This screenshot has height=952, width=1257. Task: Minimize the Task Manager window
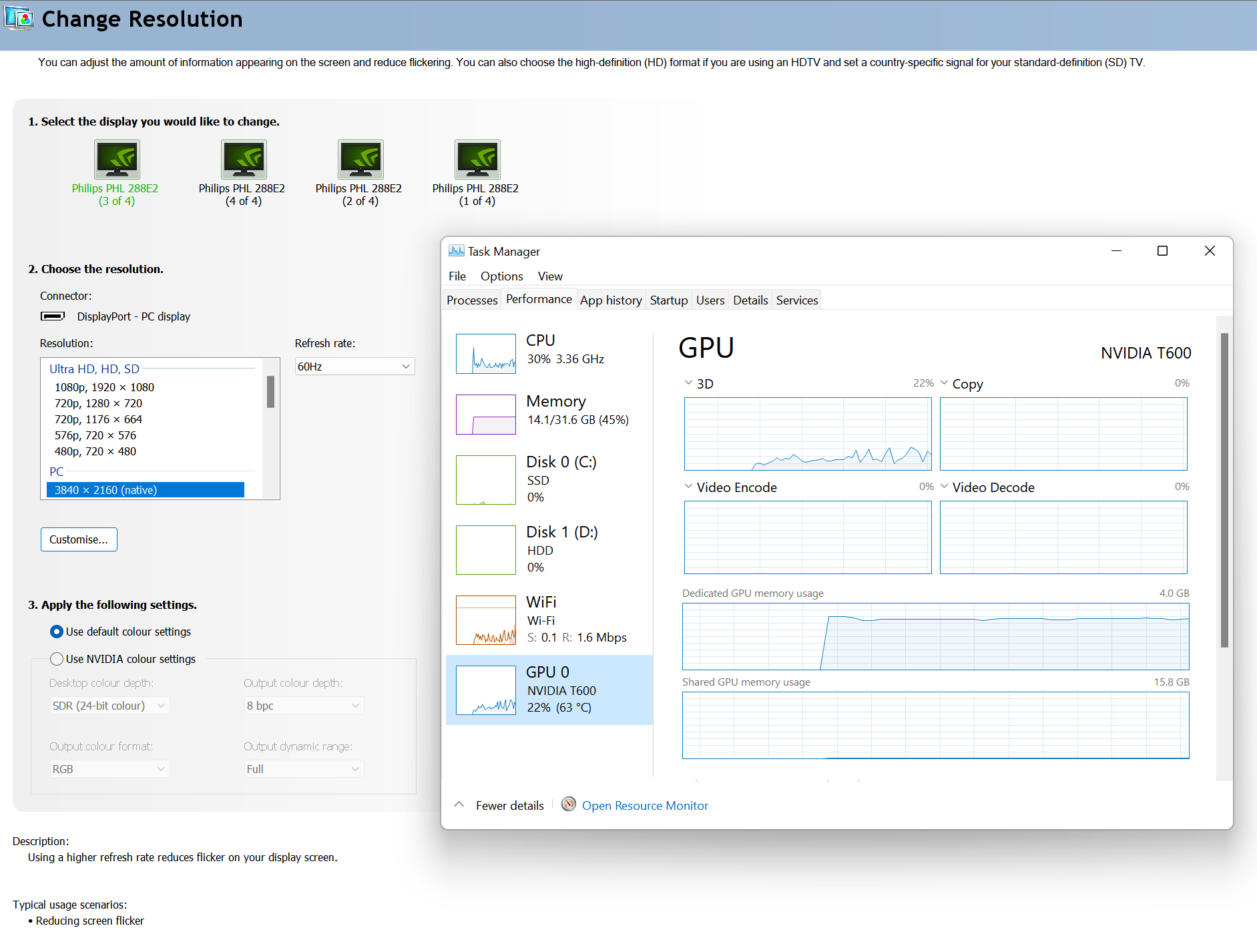[x=1116, y=251]
